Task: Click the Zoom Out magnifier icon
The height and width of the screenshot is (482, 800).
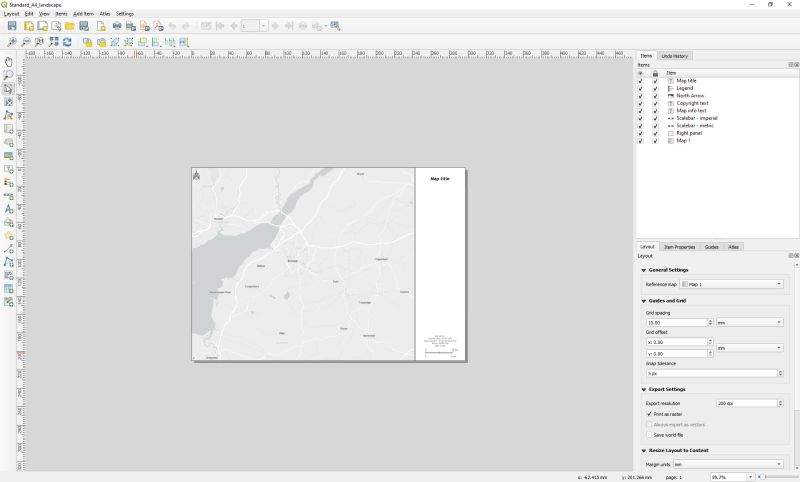Action: [x=26, y=42]
